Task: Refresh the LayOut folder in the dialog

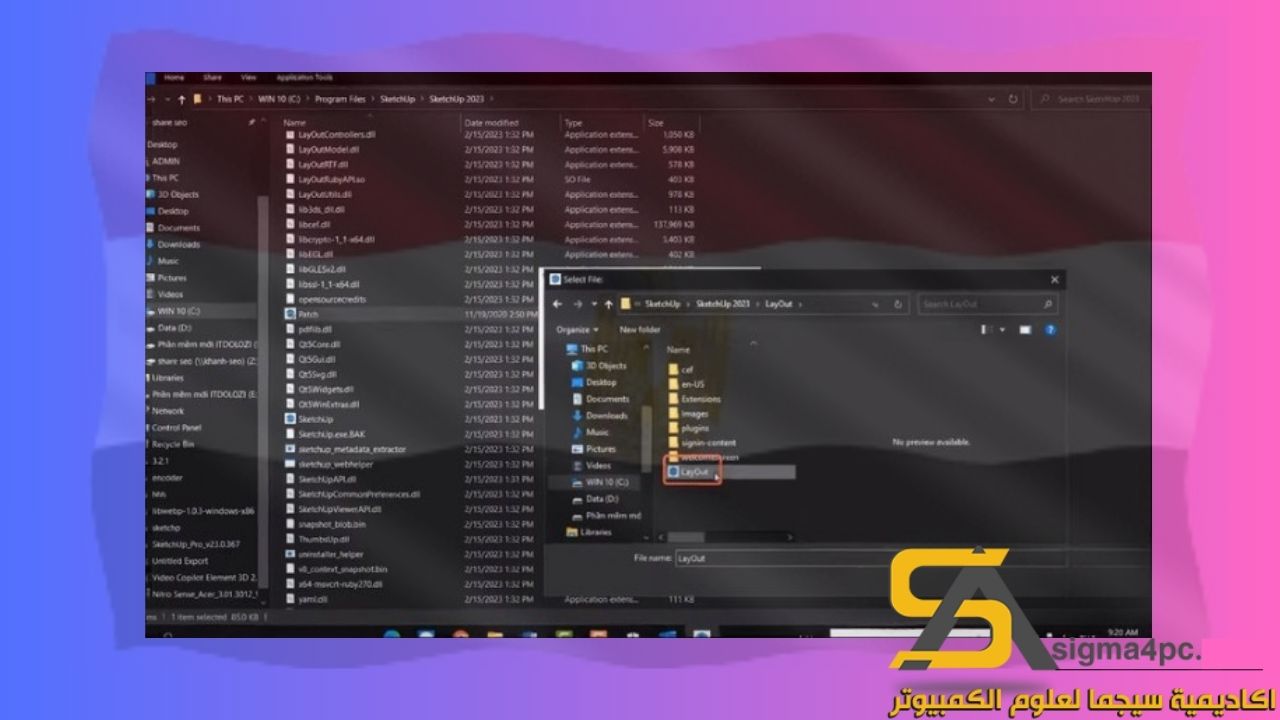Action: pos(898,304)
